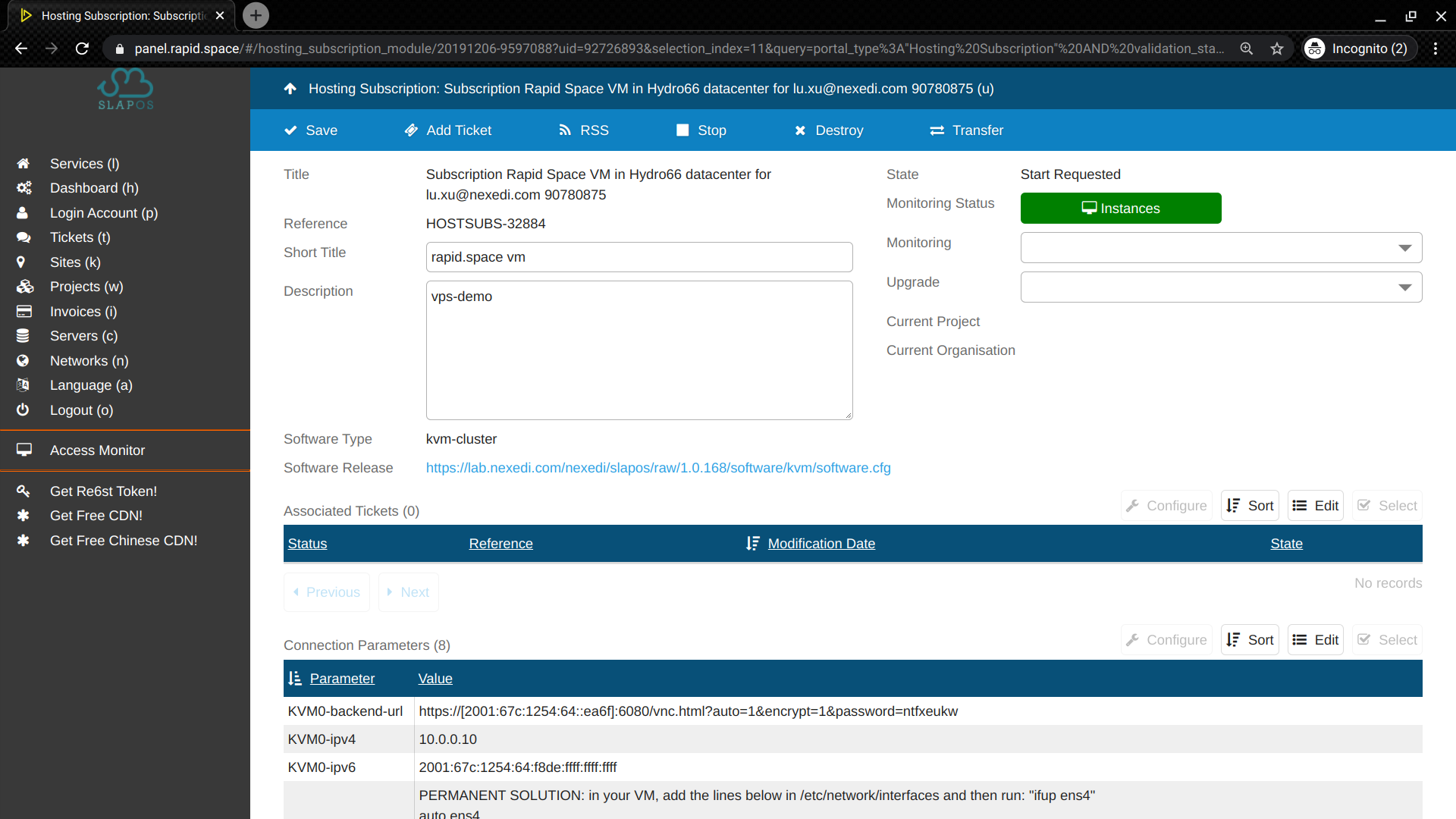The height and width of the screenshot is (819, 1456).
Task: Destroy the hosting subscription
Action: point(828,130)
